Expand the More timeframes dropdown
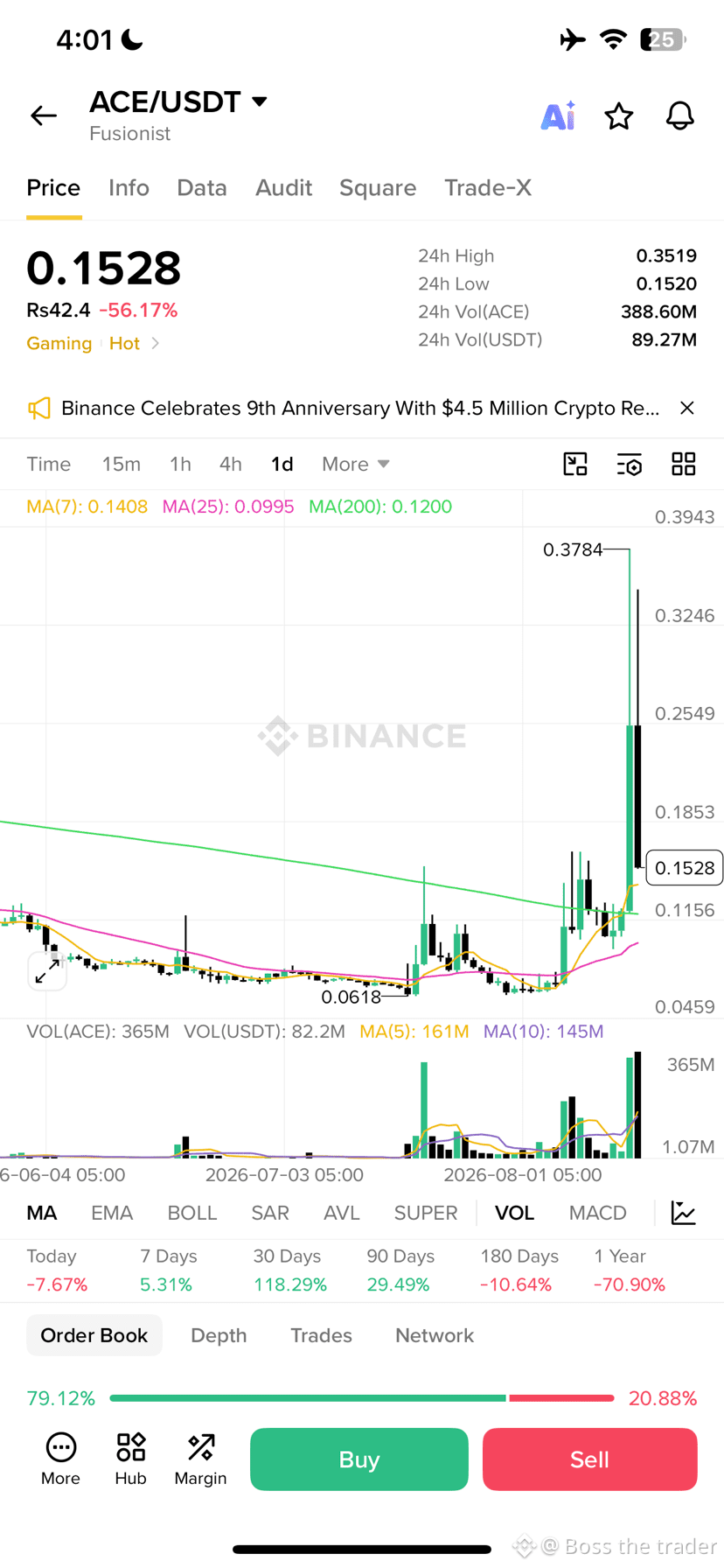The width and height of the screenshot is (724, 1568). point(356,464)
